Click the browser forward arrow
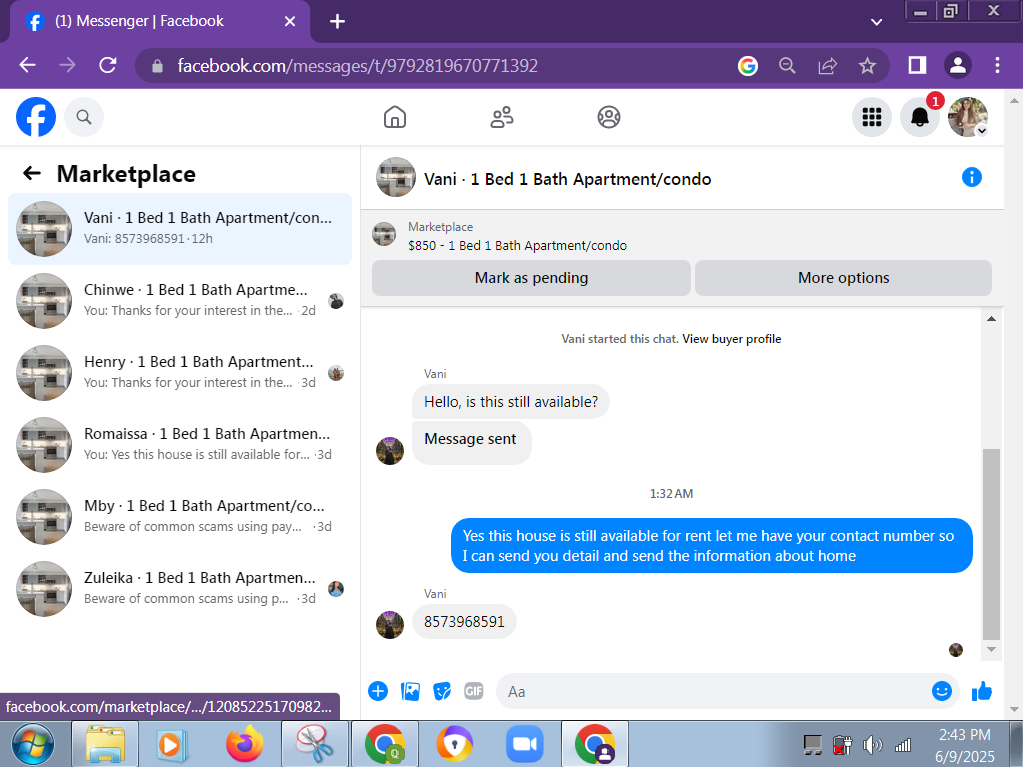 (x=67, y=65)
